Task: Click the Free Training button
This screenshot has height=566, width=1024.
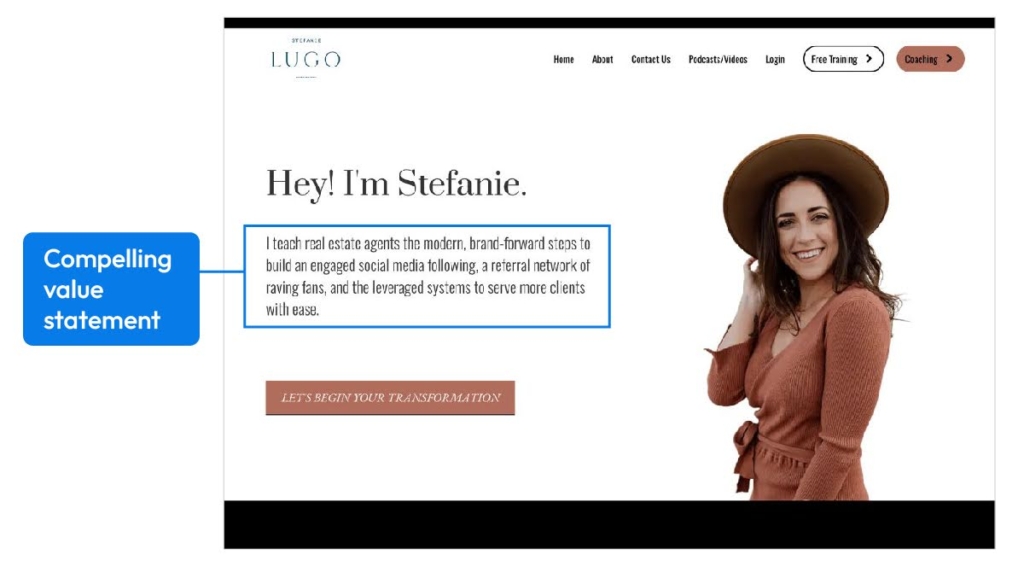Action: coord(843,59)
